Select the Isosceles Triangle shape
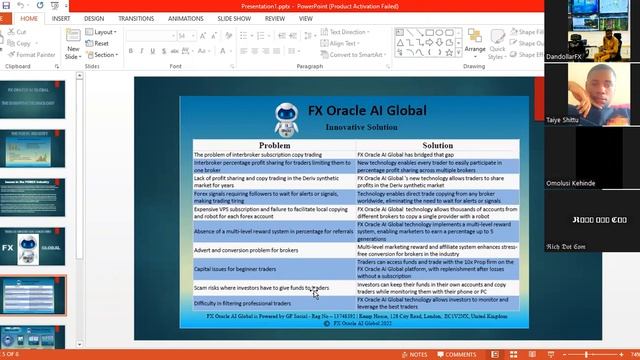The width and height of the screenshot is (640, 360). coord(400,42)
